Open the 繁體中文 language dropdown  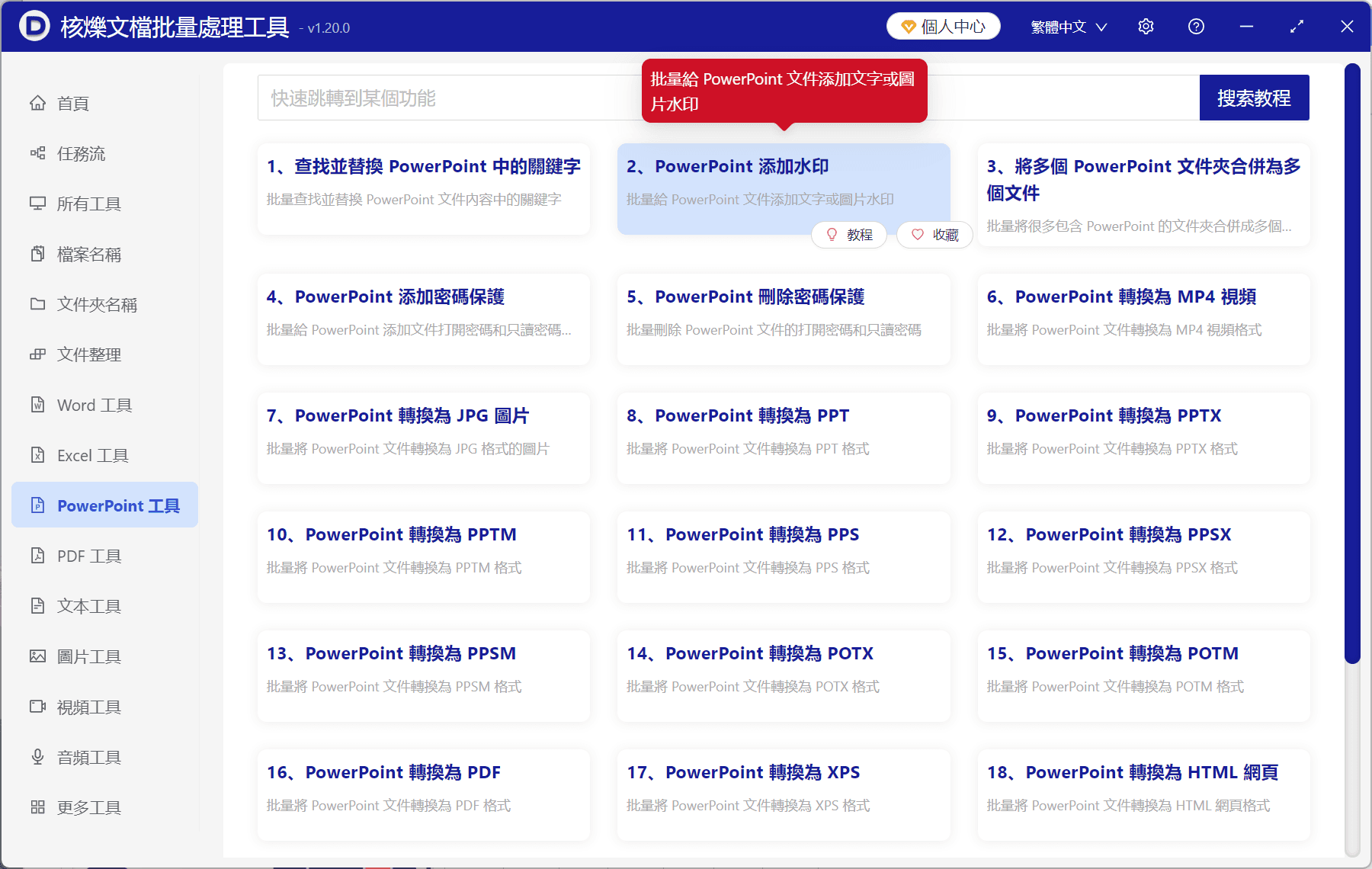1066,26
